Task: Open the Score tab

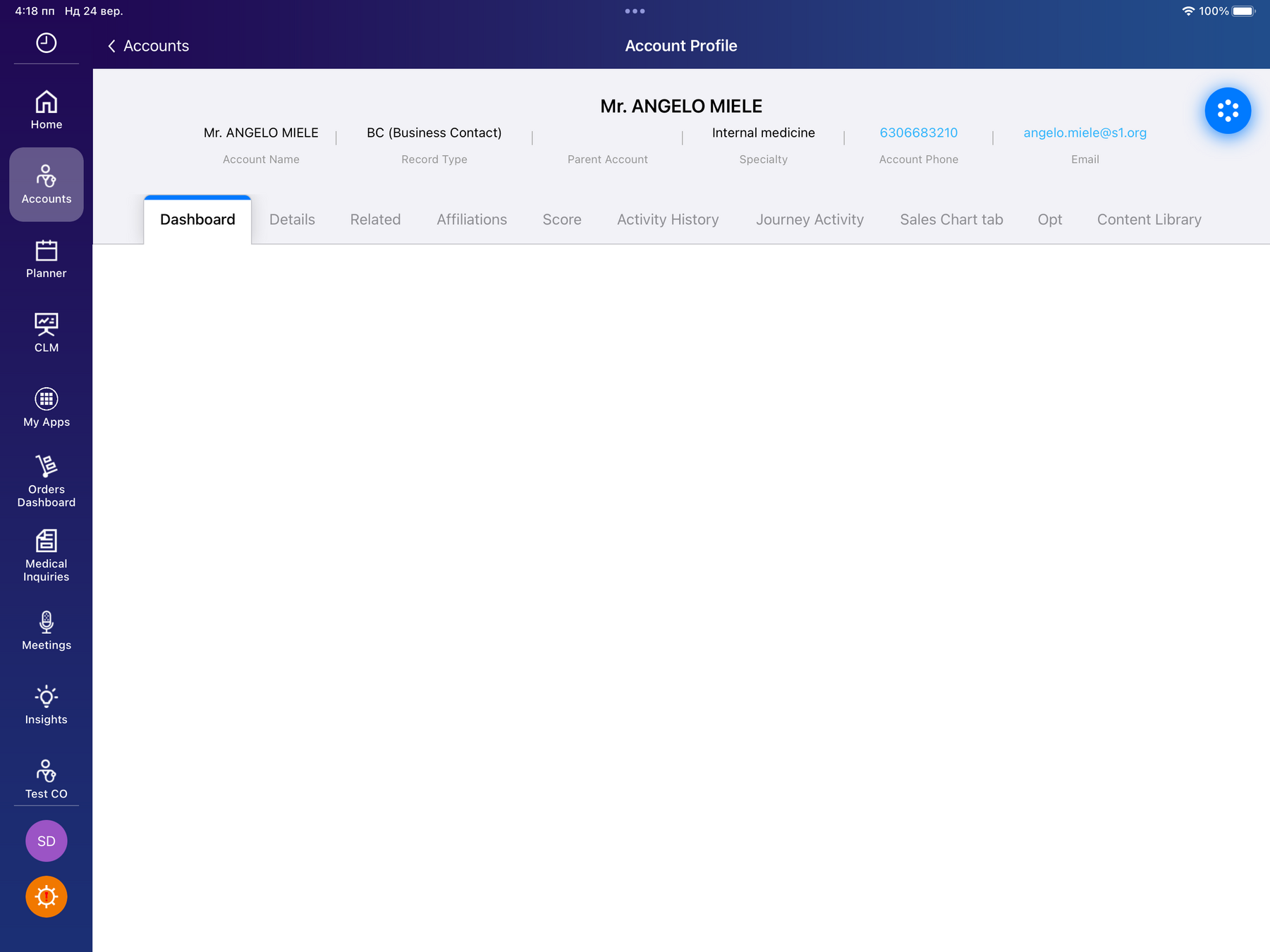Action: point(562,219)
